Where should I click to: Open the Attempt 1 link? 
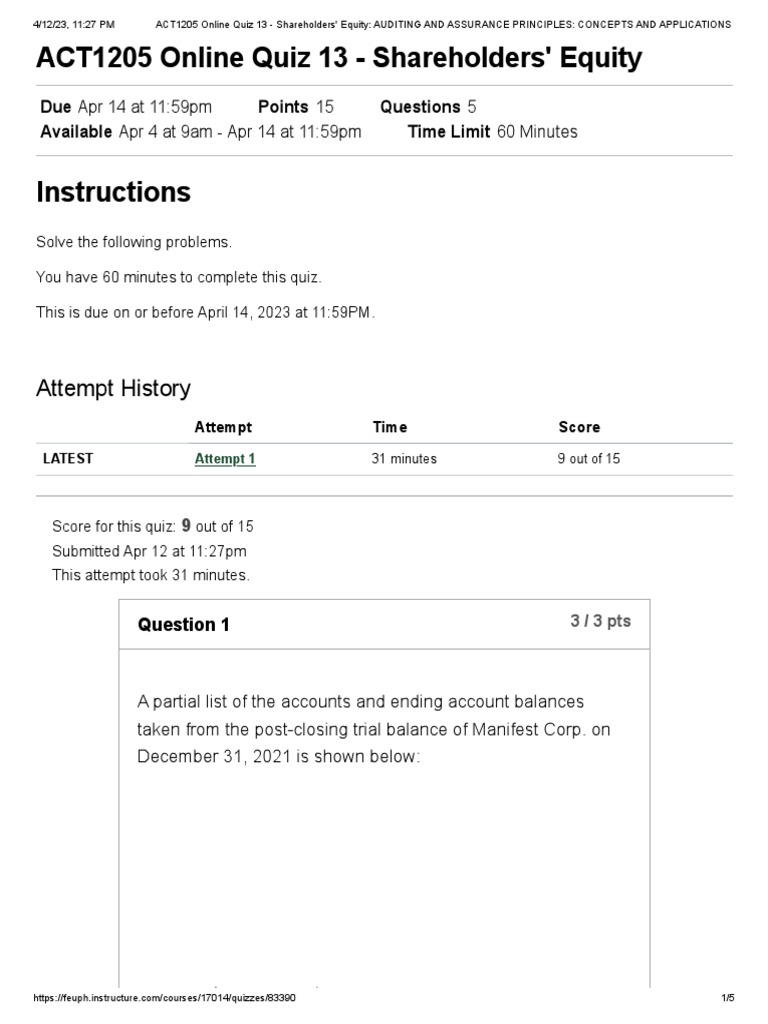coord(225,459)
